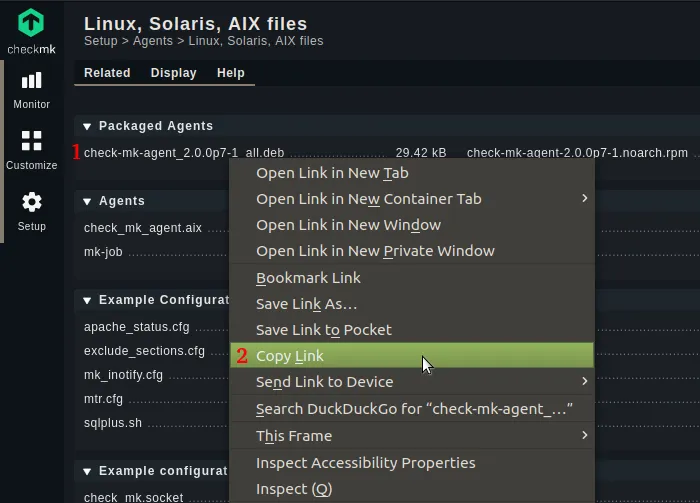700x503 pixels.
Task: Open check-mk-agent-2.0.0p7-1.noarch.rpm link
Action: pyautogui.click(x=577, y=153)
